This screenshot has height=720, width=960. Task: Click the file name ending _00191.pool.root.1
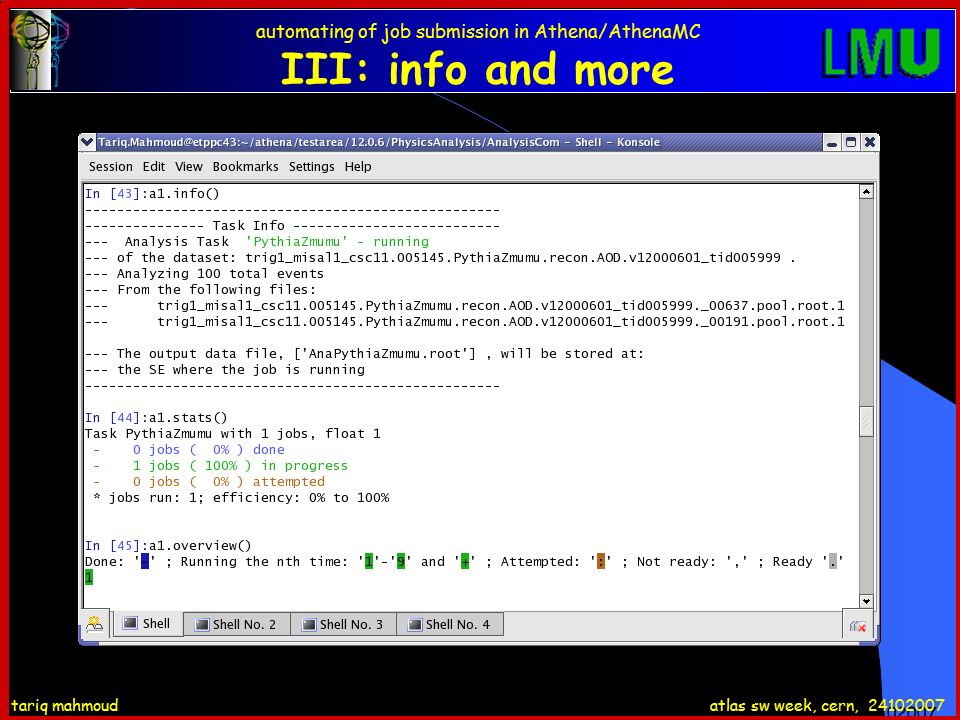tap(501, 321)
